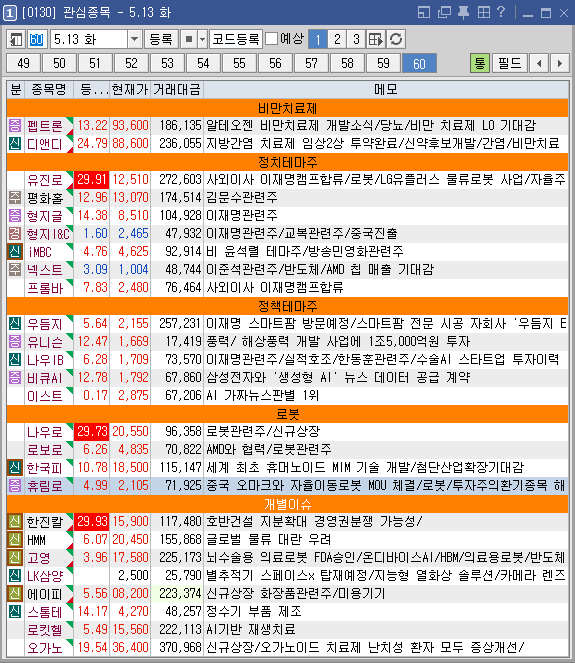Viewport: 575px width, 663px height.
Task: Click the 신 badge icon on 우듬지 row
Action: pyautogui.click(x=15, y=323)
